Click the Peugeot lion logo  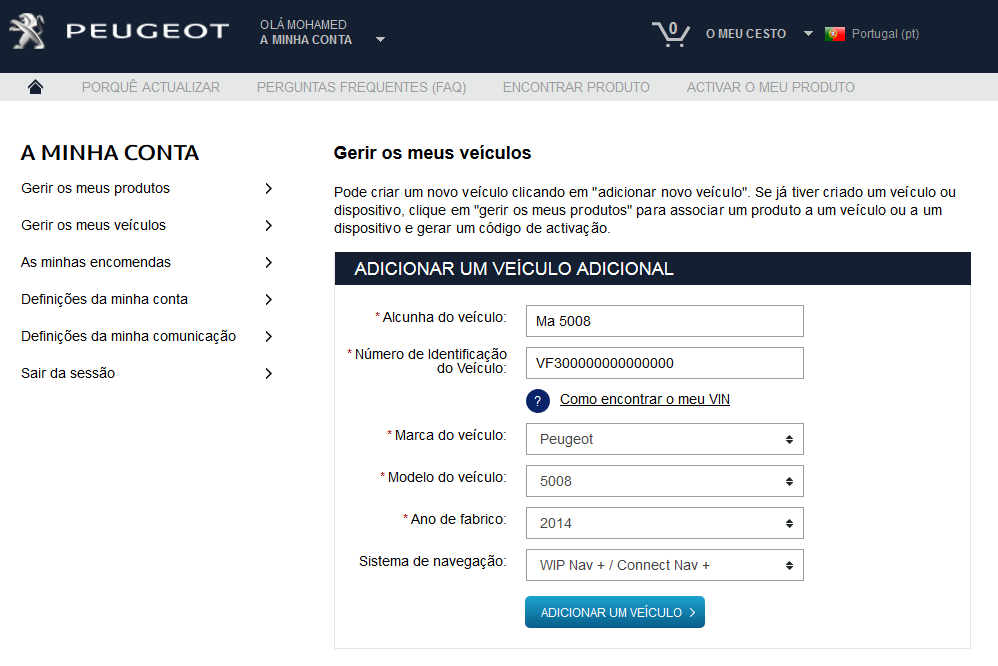tap(27, 31)
